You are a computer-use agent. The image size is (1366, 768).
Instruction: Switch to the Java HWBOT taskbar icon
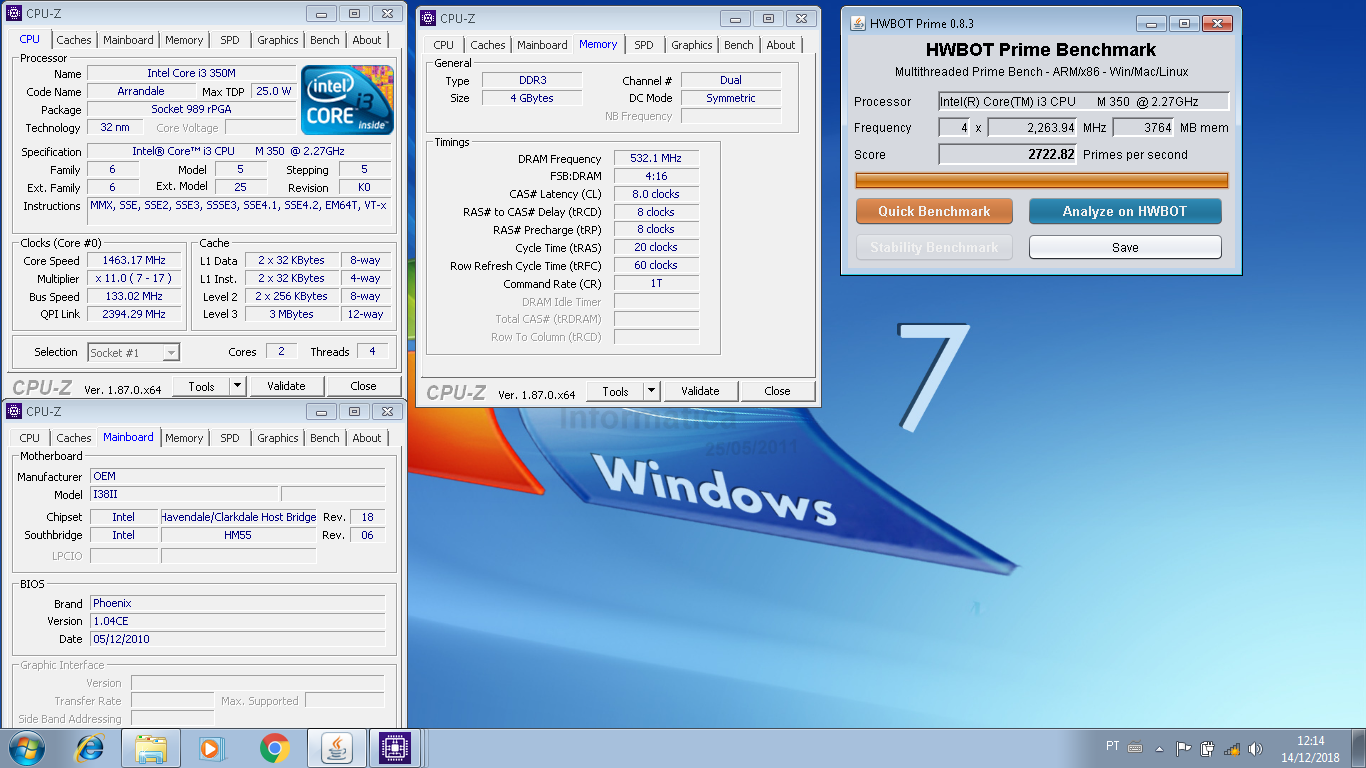[x=337, y=748]
